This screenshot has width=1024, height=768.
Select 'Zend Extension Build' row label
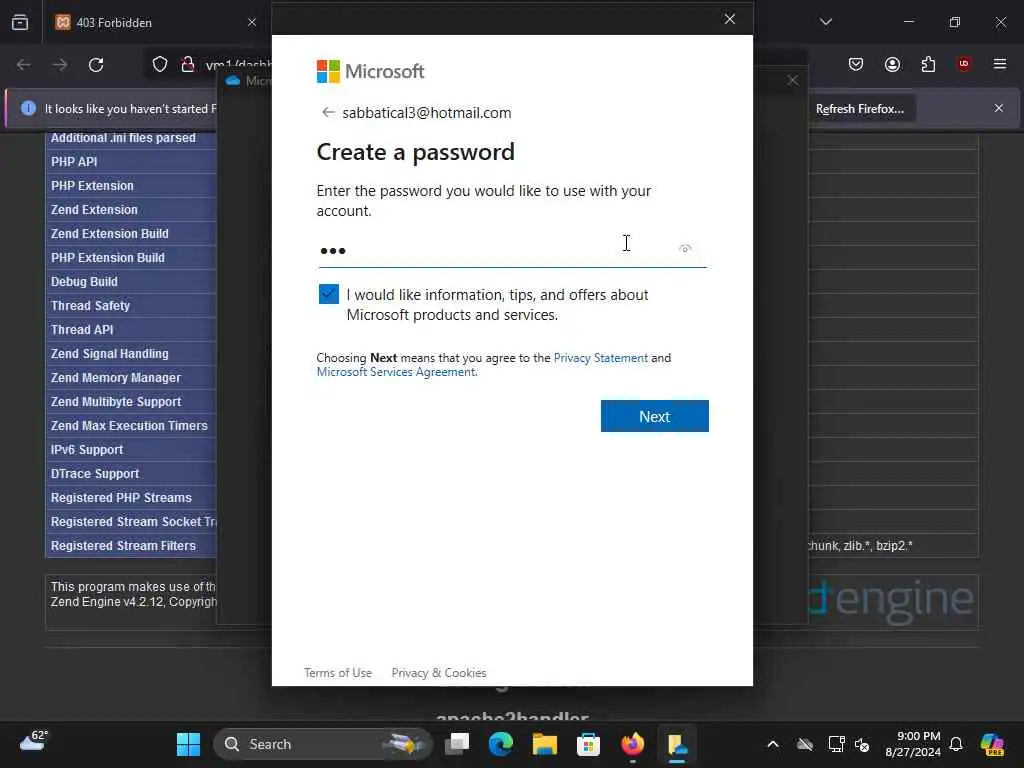pyautogui.click(x=110, y=234)
